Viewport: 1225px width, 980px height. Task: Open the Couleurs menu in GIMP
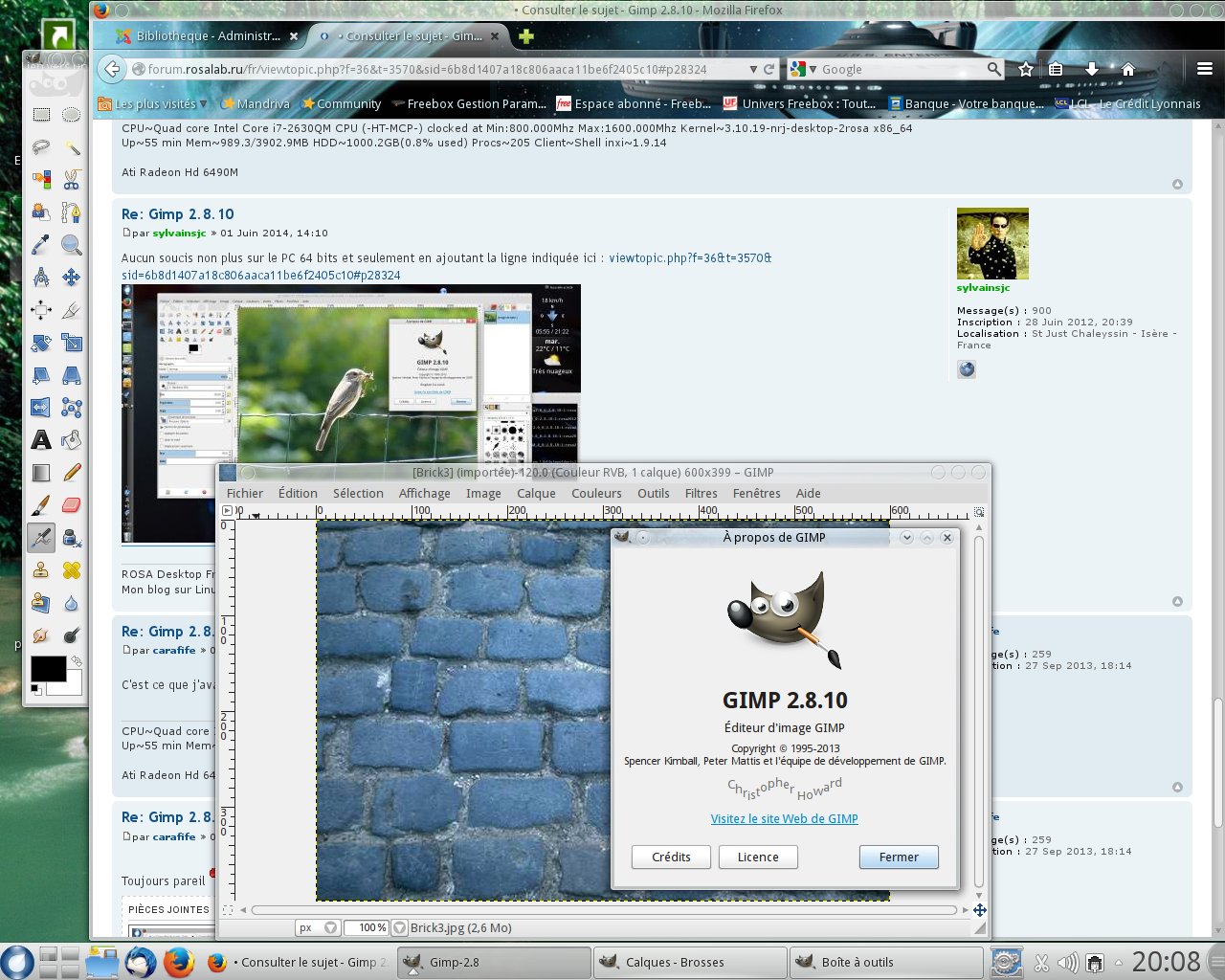click(x=596, y=494)
